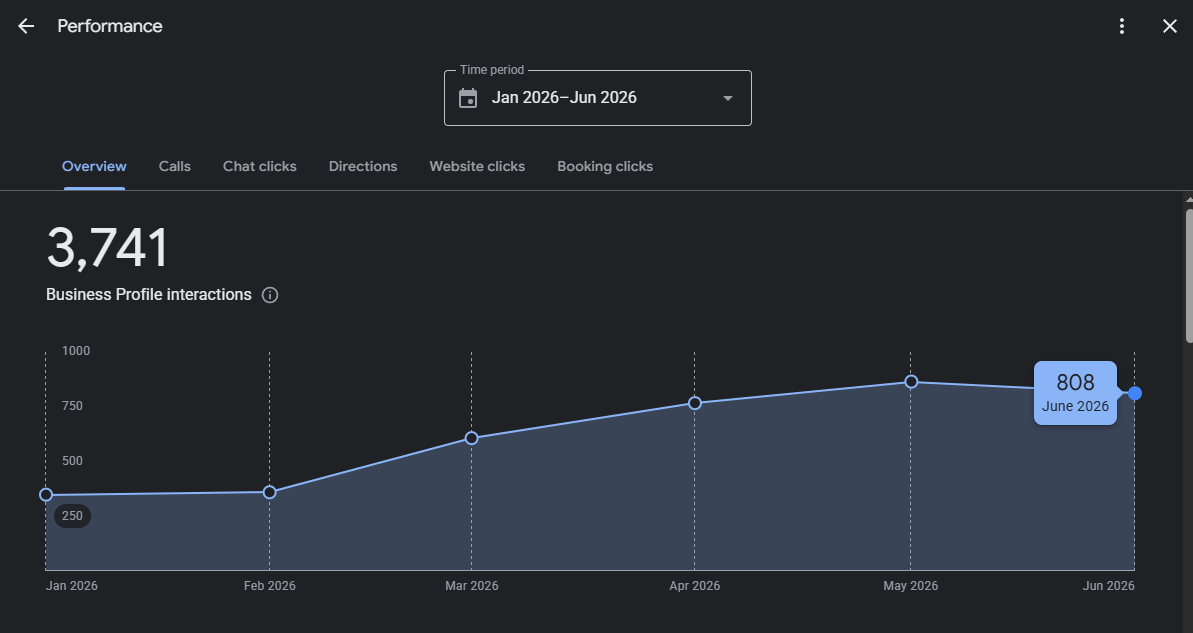Screen dimensions: 1193x633
Task: Open the Jan 2026–Jun 2026 period selector
Action: pos(597,98)
